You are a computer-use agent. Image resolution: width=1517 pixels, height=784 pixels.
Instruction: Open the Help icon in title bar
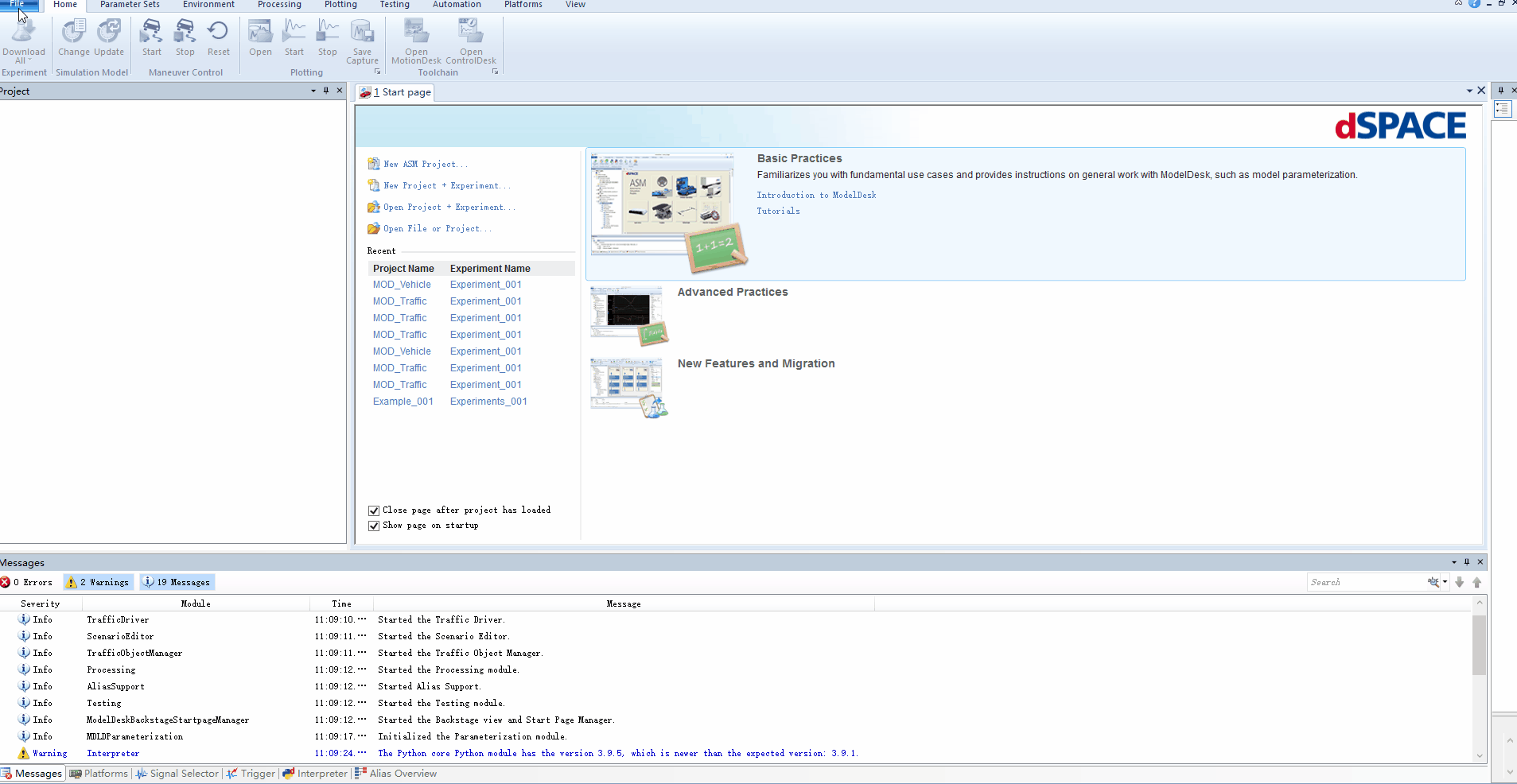click(x=1474, y=4)
